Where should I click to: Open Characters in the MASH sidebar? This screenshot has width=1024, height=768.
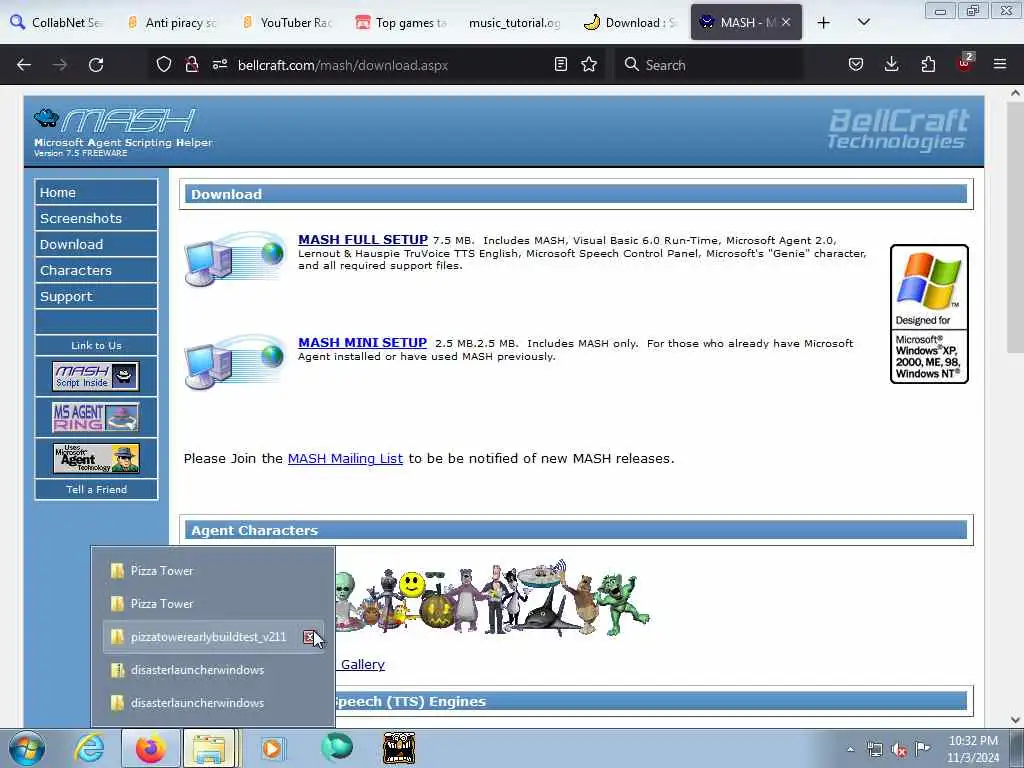tap(96, 270)
